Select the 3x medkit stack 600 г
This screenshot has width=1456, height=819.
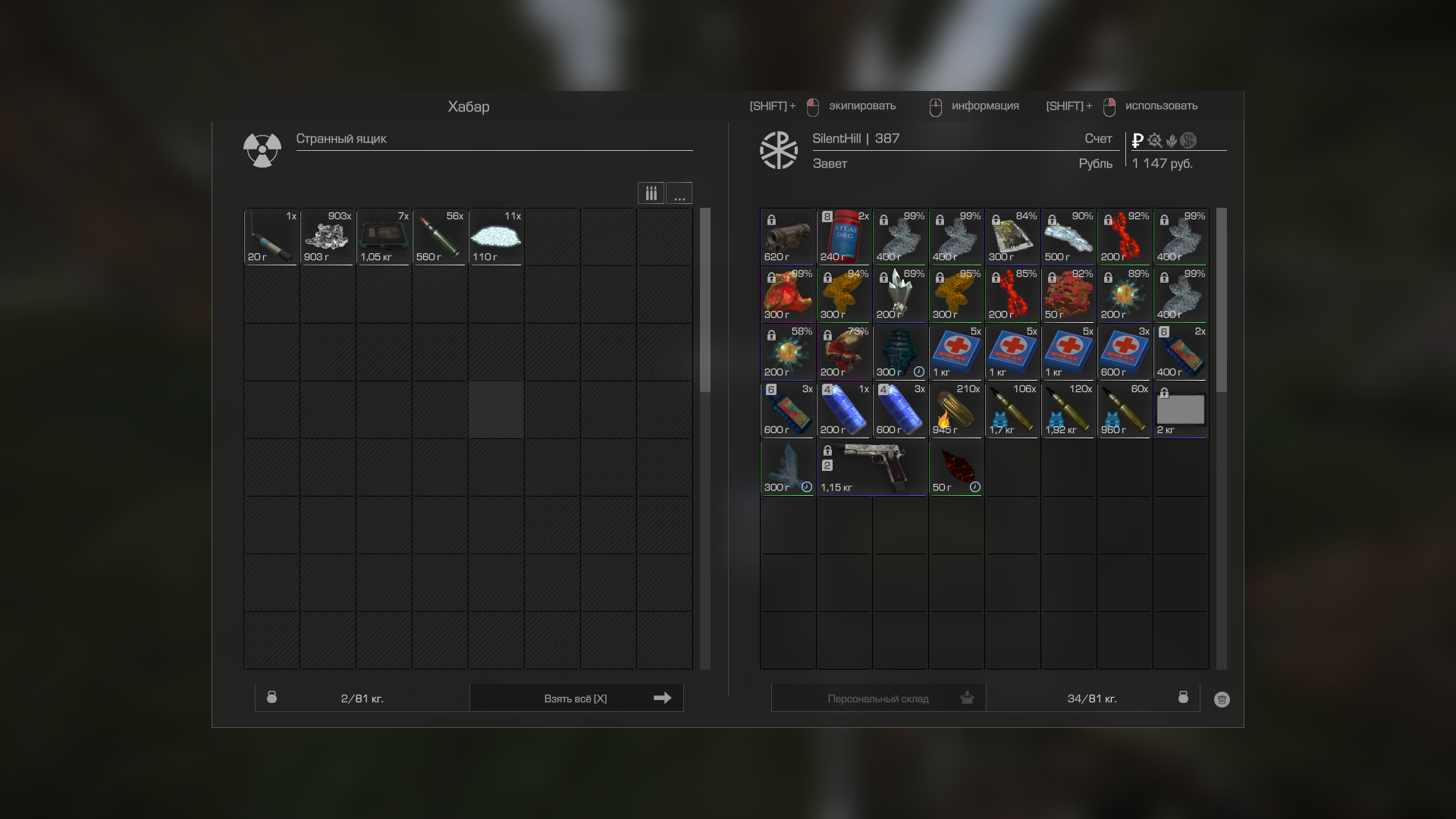[1125, 352]
